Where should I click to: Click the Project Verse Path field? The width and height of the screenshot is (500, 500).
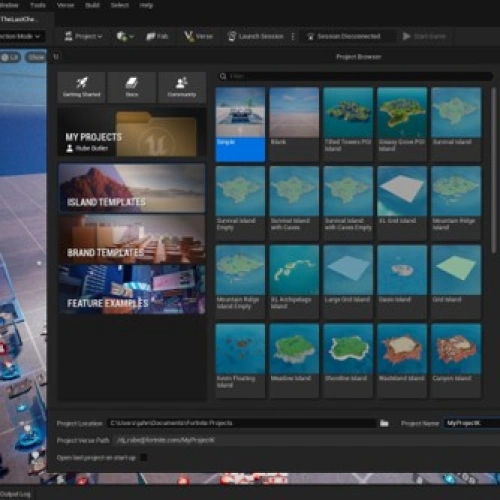coord(307,440)
